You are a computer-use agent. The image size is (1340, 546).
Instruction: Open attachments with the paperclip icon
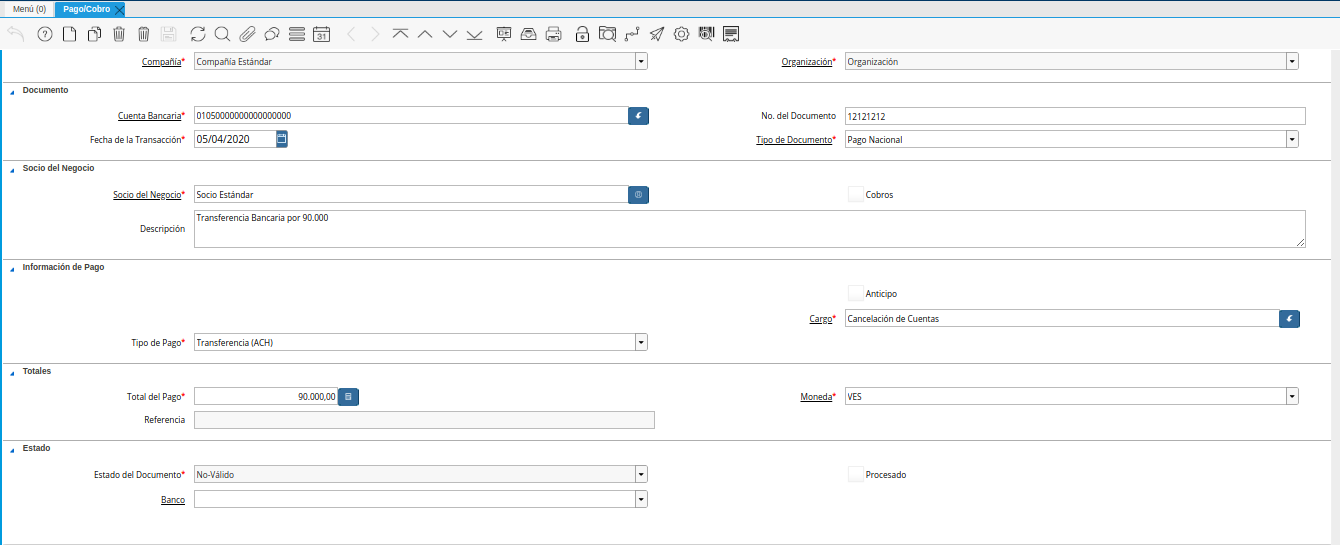pyautogui.click(x=247, y=34)
